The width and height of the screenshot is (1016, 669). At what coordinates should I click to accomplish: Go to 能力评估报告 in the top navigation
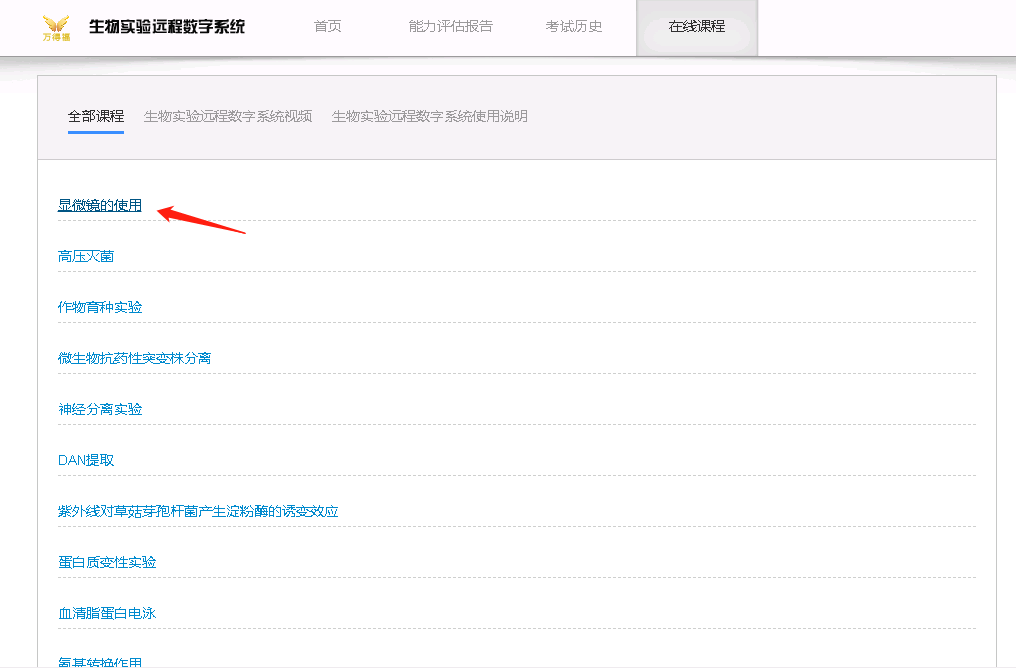pos(450,26)
